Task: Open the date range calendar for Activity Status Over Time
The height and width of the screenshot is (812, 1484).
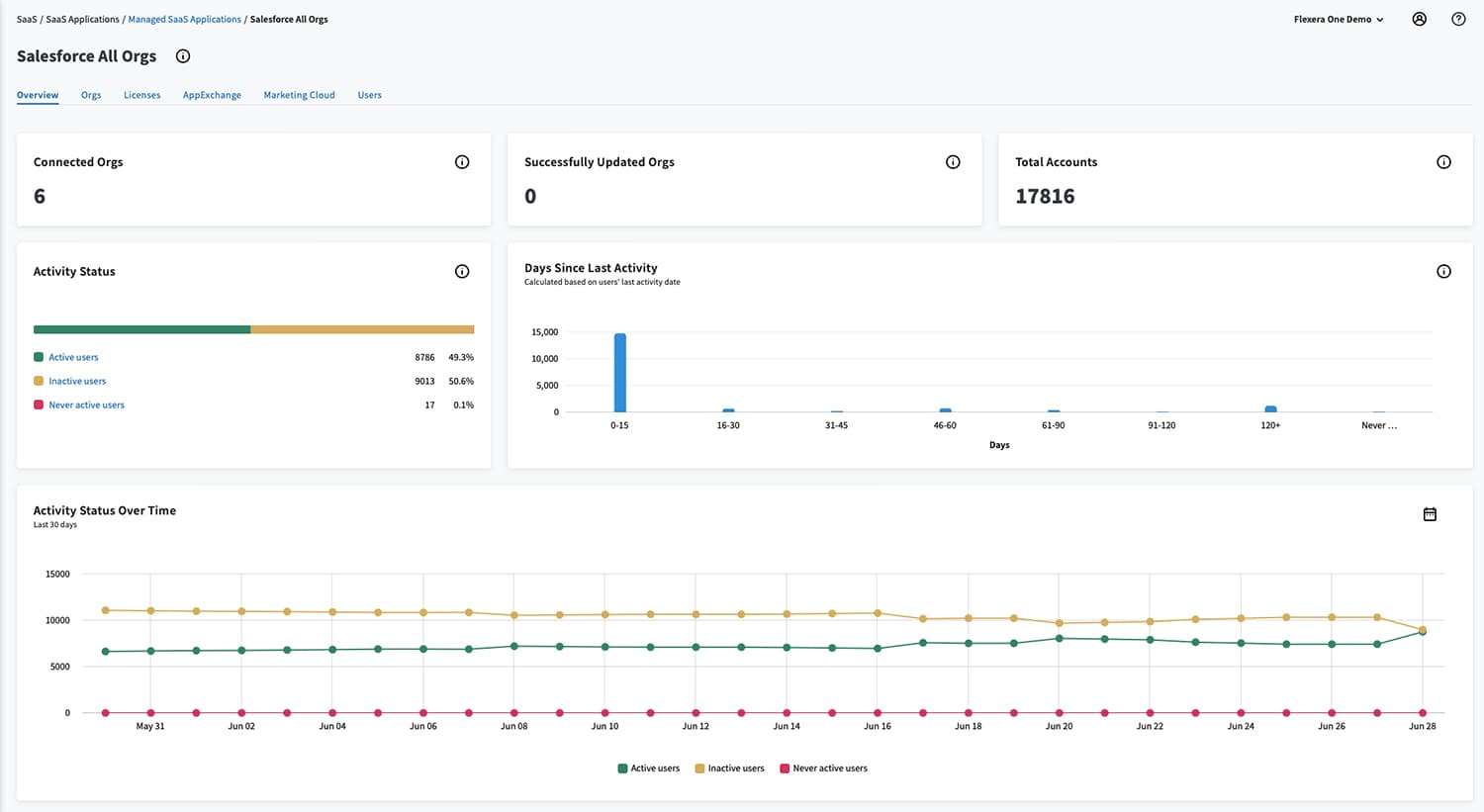Action: [x=1430, y=513]
